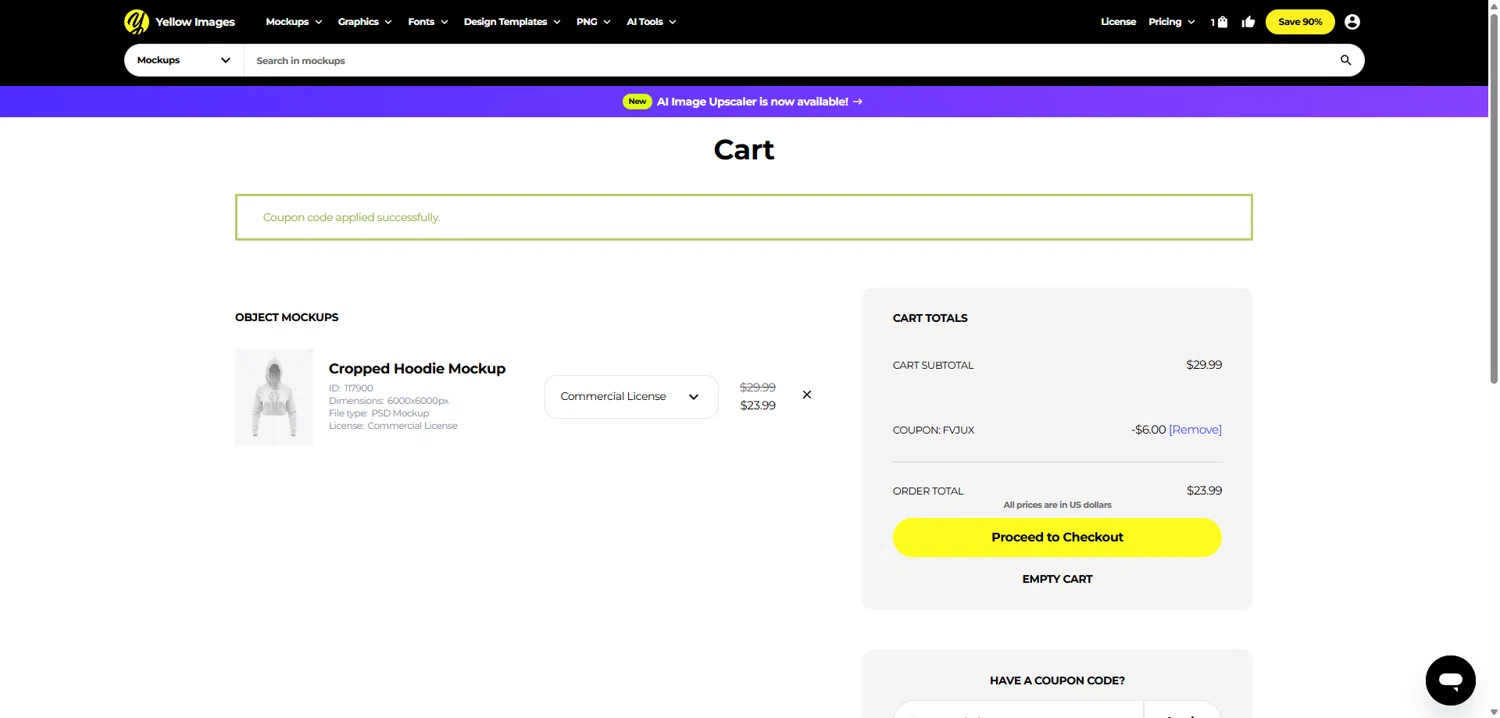Viewport: 1500px width, 718px height.
Task: Click Proceed to Checkout button
Action: coord(1057,537)
